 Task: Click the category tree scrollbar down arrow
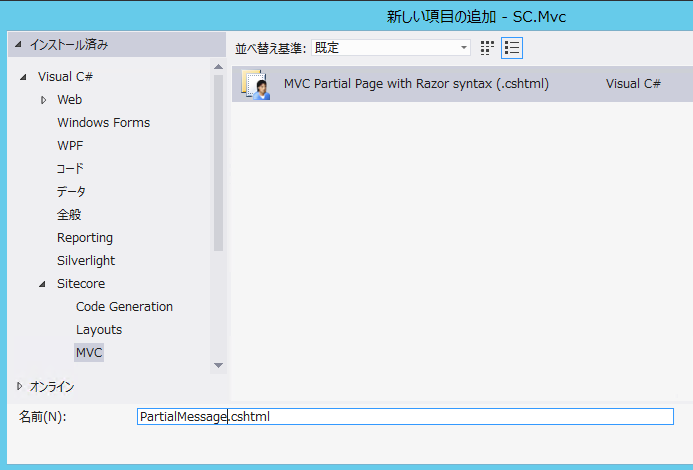[x=218, y=365]
